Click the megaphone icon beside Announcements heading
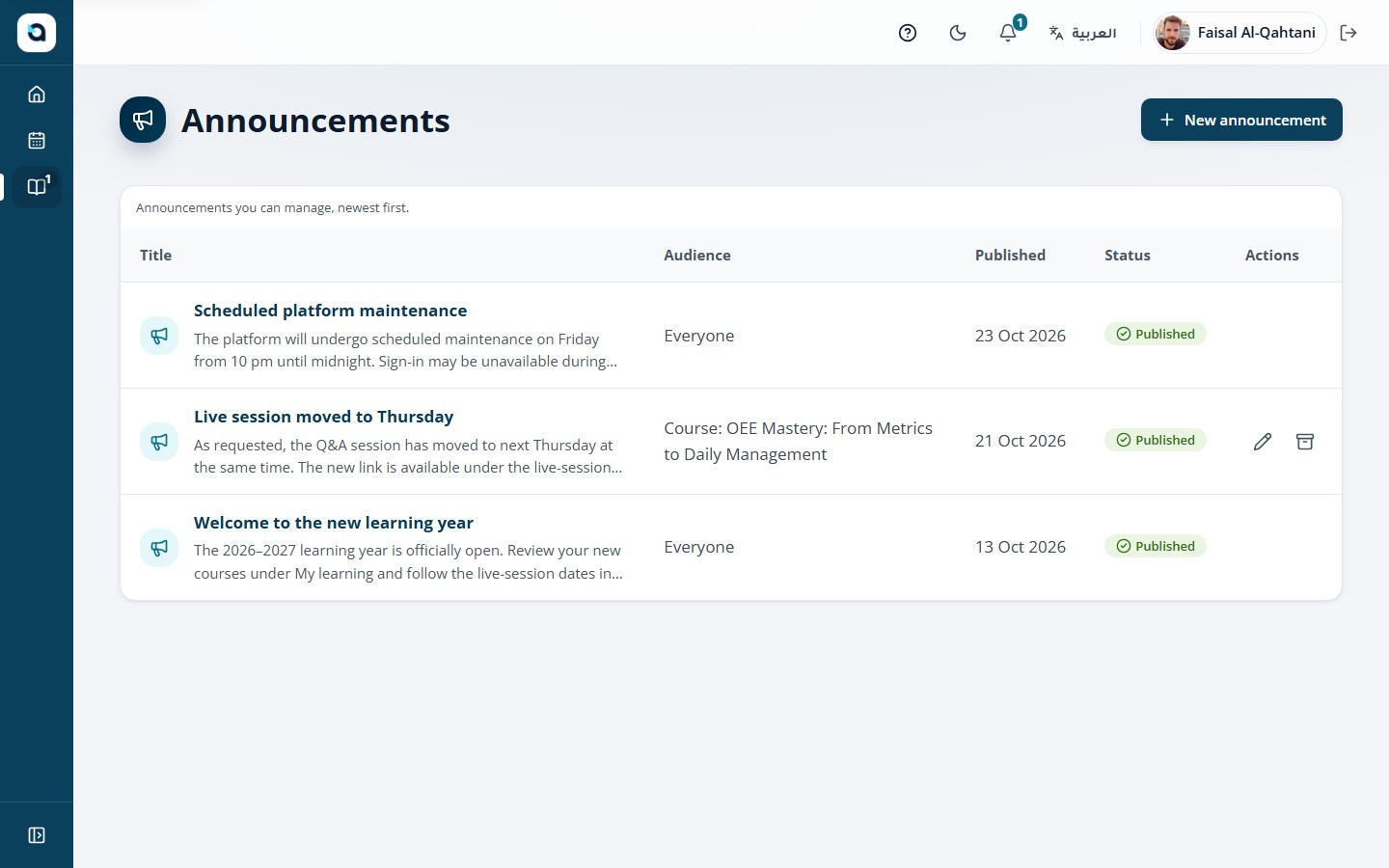Screen dimensions: 1389x868 click(143, 120)
